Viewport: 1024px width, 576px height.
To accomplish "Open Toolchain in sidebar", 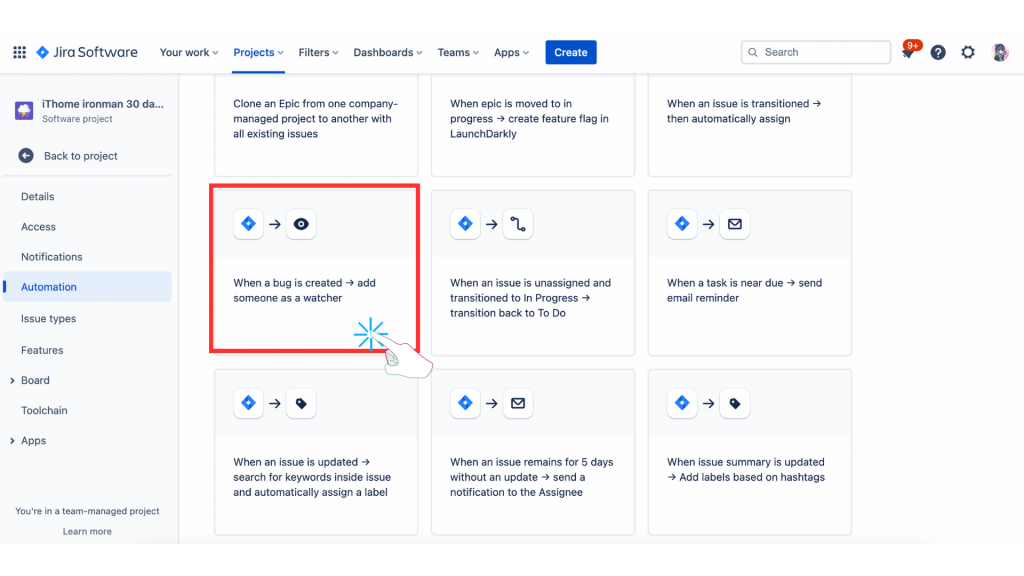I will tap(44, 410).
